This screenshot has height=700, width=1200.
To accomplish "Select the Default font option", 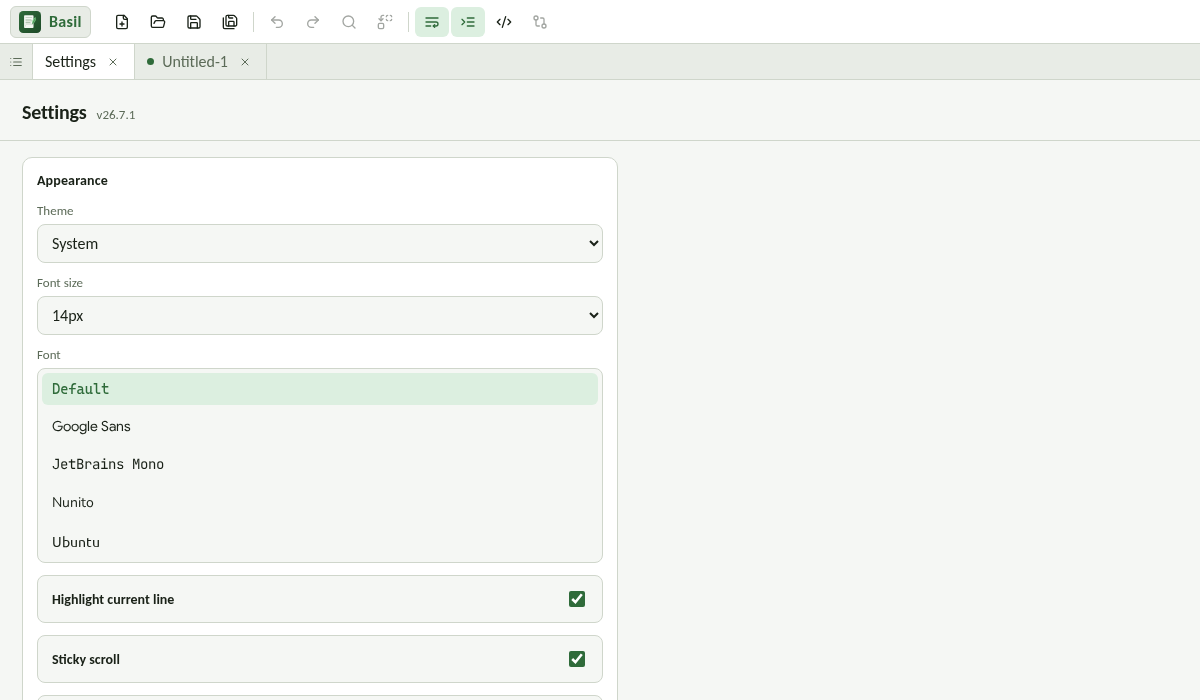I will tap(320, 389).
